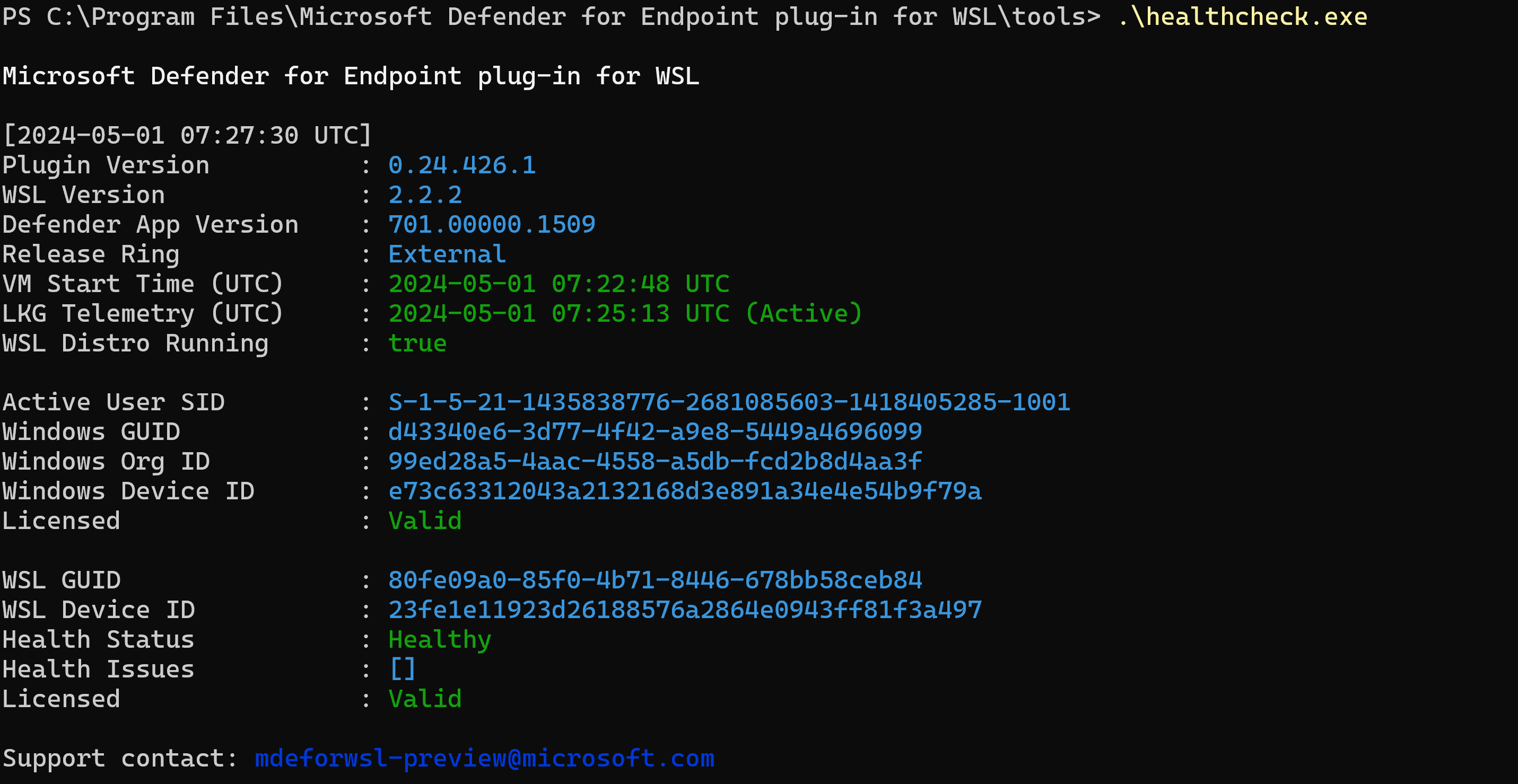Click the WSL GUID value

pos(655,580)
